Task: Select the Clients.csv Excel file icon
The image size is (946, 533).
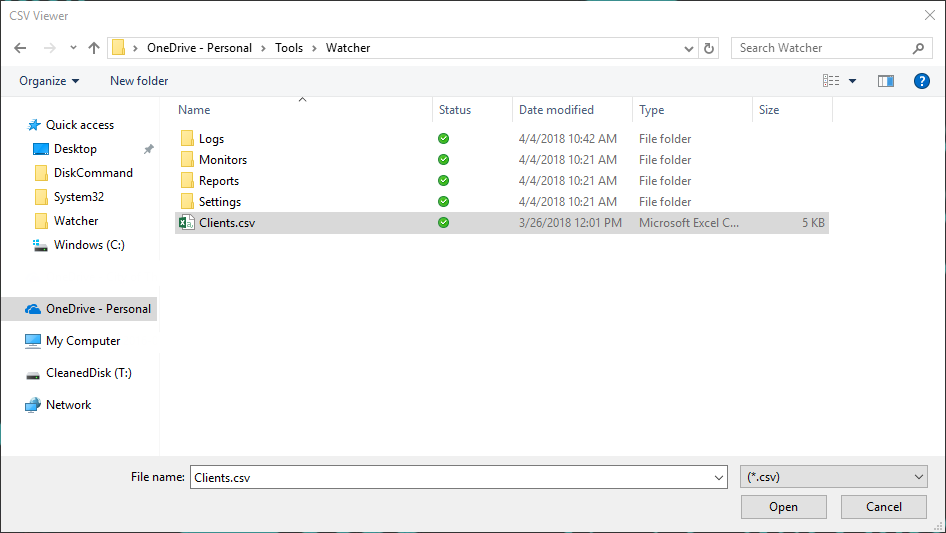Action: point(187,223)
